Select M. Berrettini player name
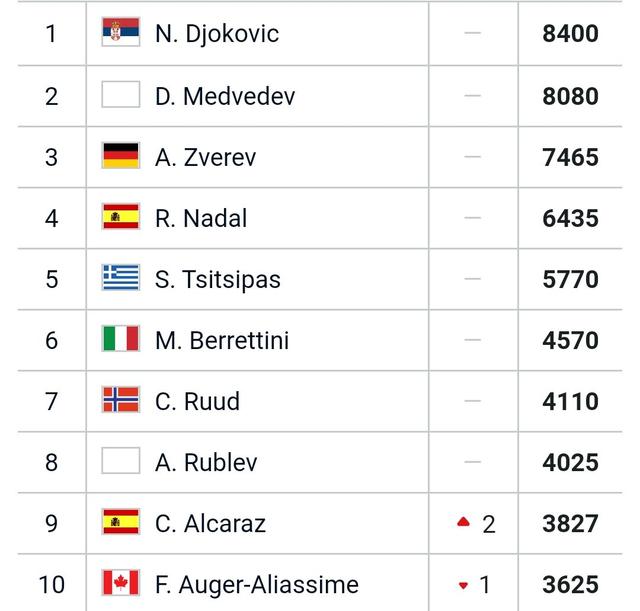This screenshot has width=640, height=611. tap(222, 341)
